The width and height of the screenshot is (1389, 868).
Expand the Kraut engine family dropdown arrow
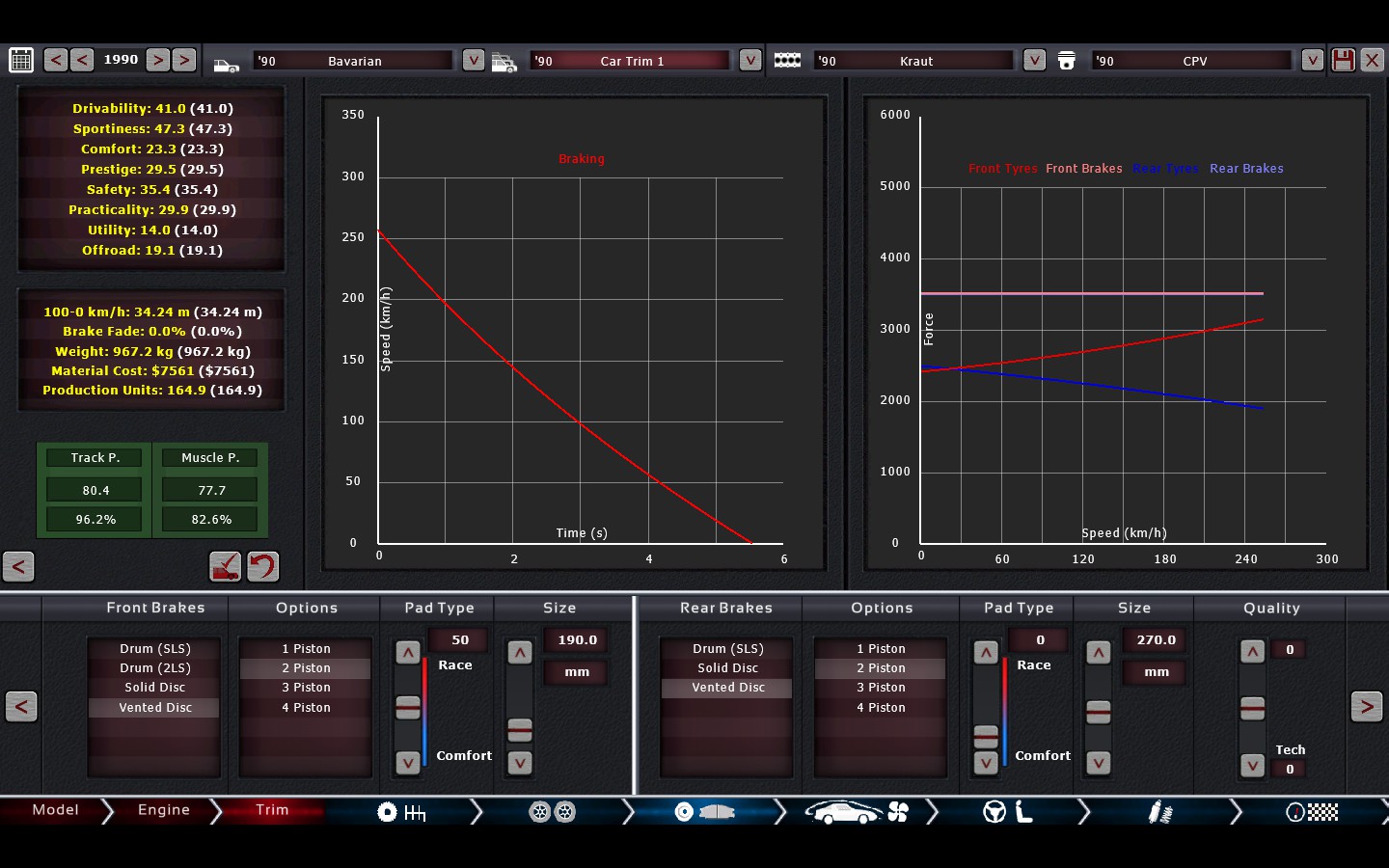tap(1034, 60)
